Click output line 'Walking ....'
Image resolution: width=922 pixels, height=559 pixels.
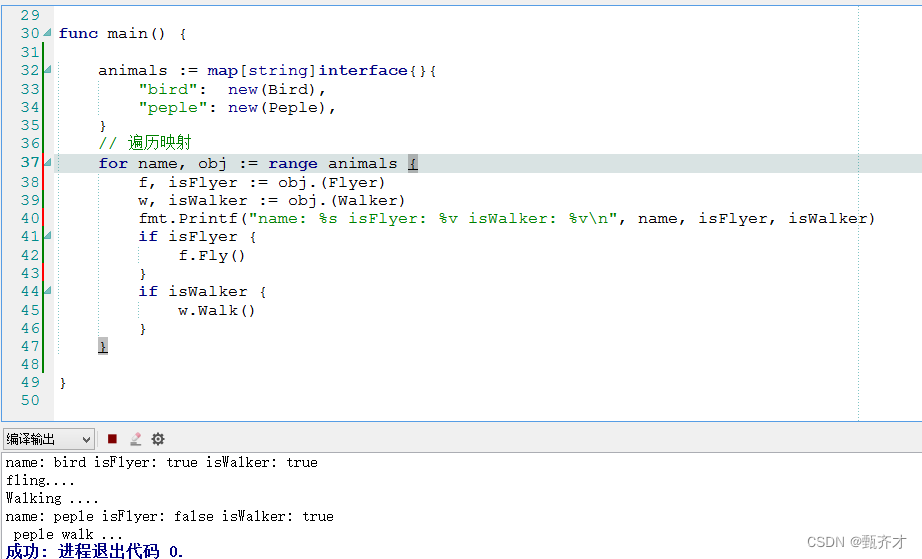point(52,498)
